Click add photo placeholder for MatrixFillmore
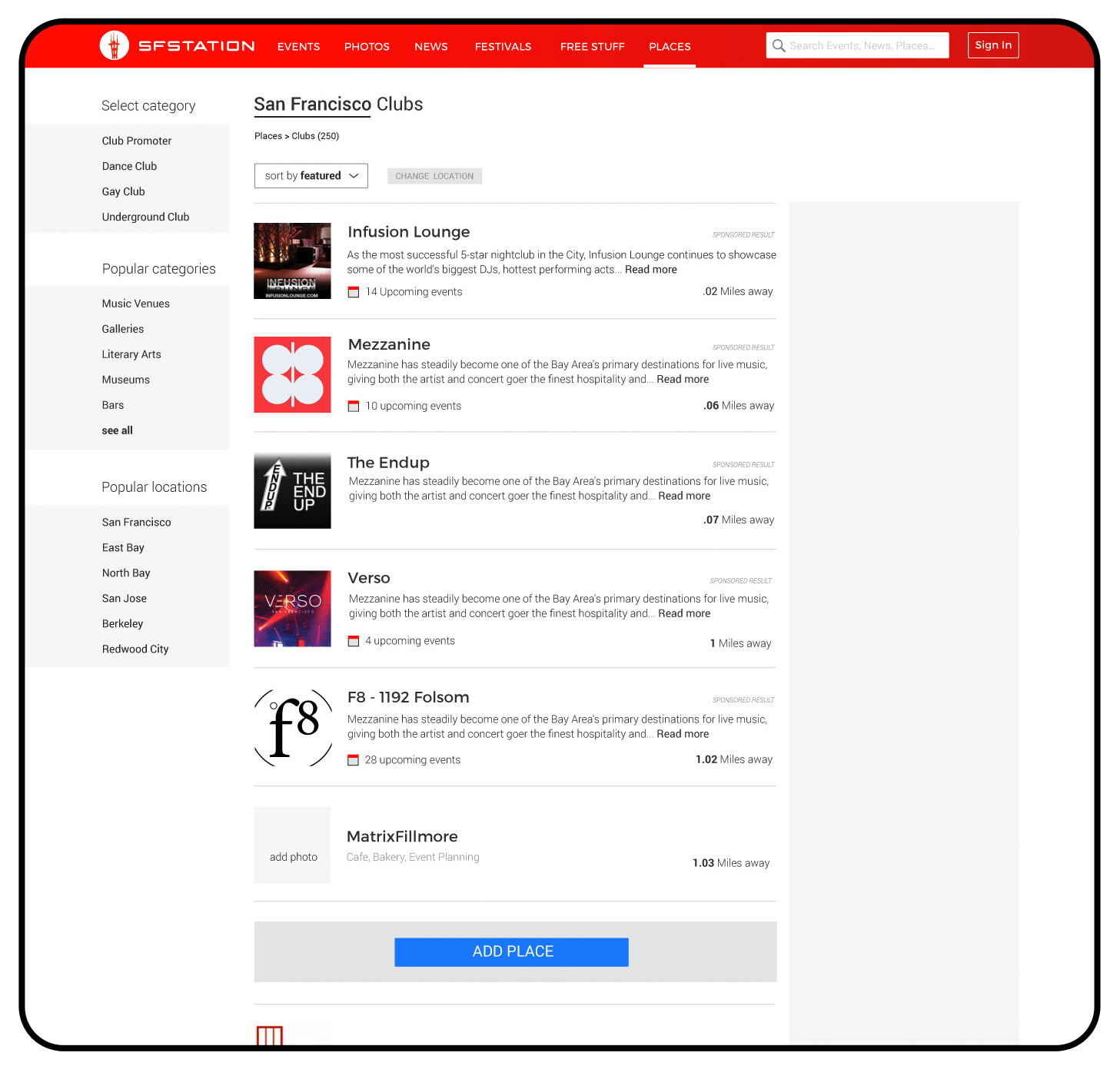1120x1076 pixels. [x=292, y=845]
